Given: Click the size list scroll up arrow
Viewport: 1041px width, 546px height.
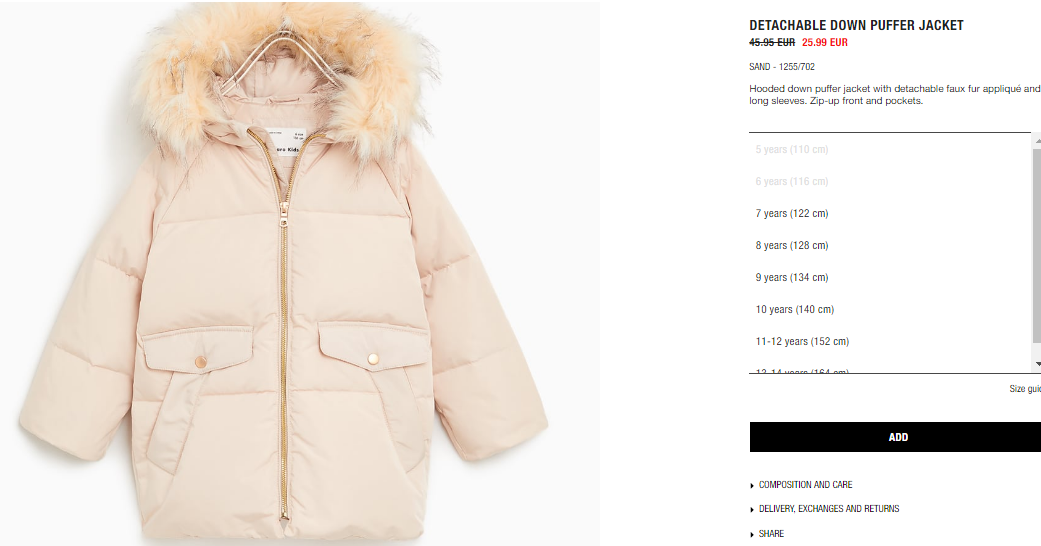Looking at the screenshot, I should (1038, 140).
